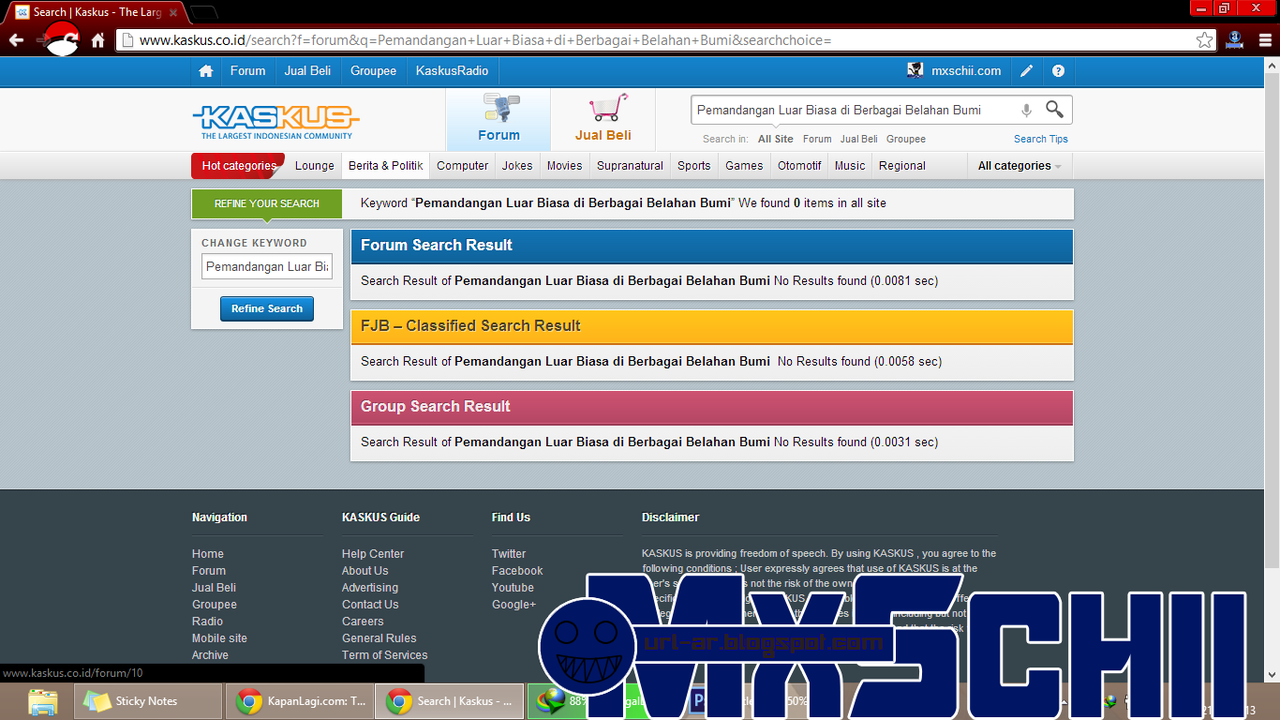The width and height of the screenshot is (1280, 720).
Task: Select the Jual Beli shopping cart tab
Action: pos(603,119)
